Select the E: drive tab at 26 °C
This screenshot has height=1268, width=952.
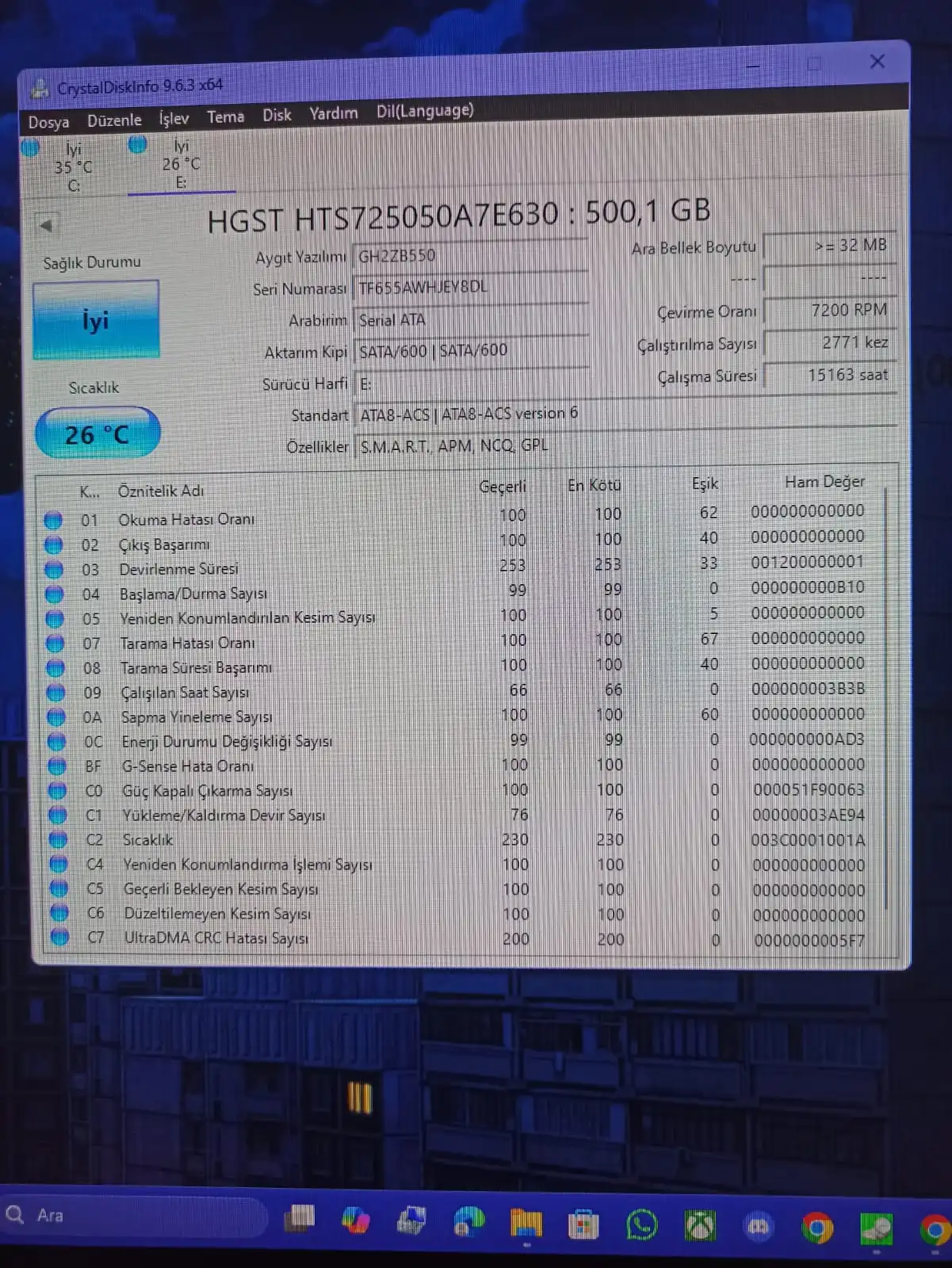pos(181,163)
